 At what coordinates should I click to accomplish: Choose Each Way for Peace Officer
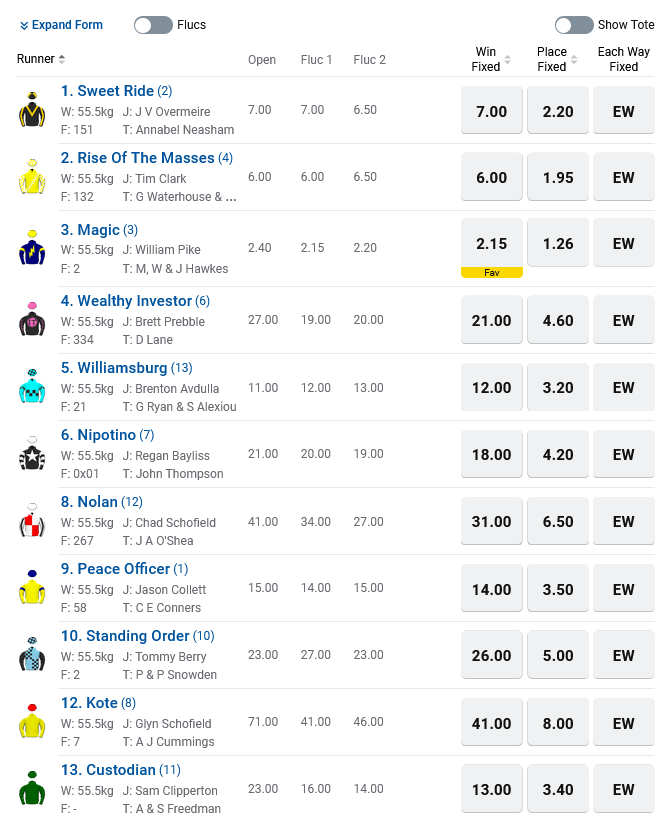(x=624, y=589)
